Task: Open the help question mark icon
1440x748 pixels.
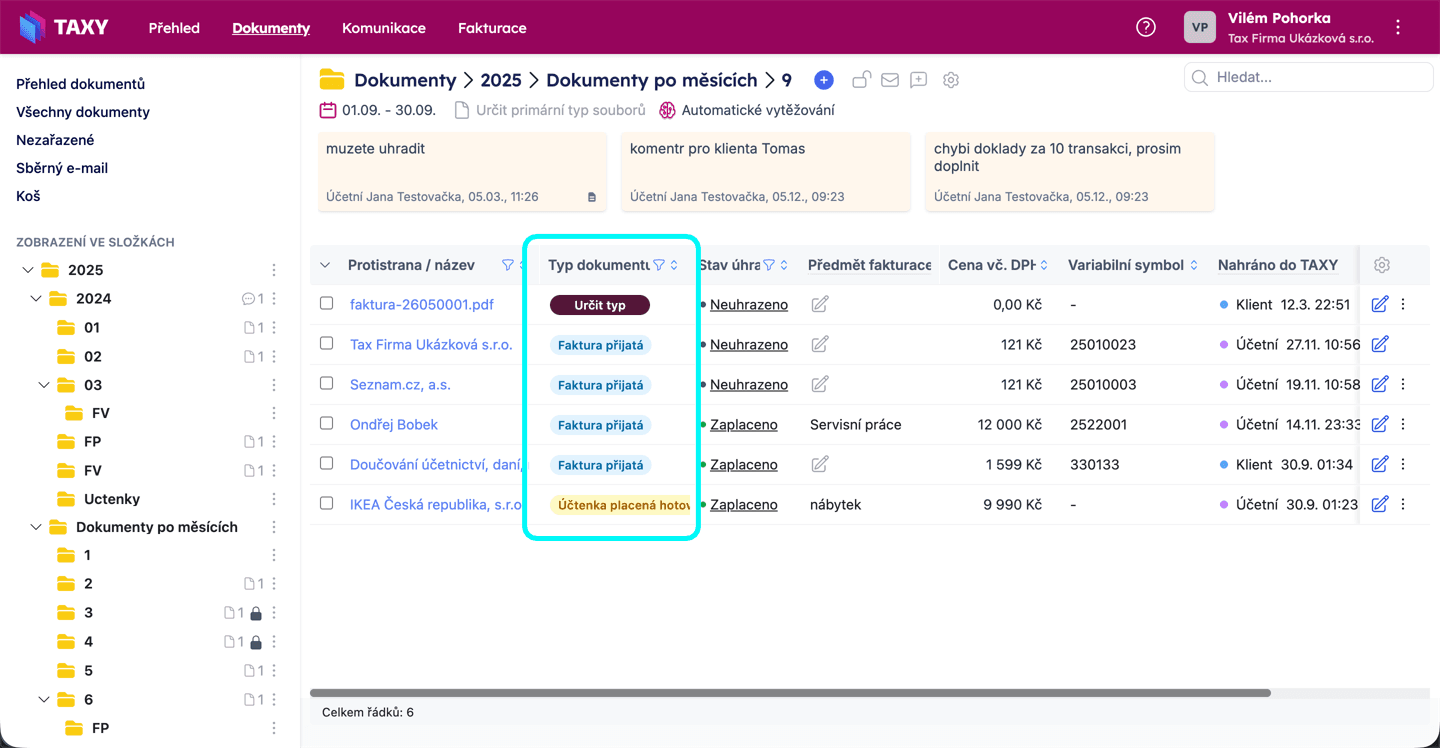Action: click(1146, 27)
